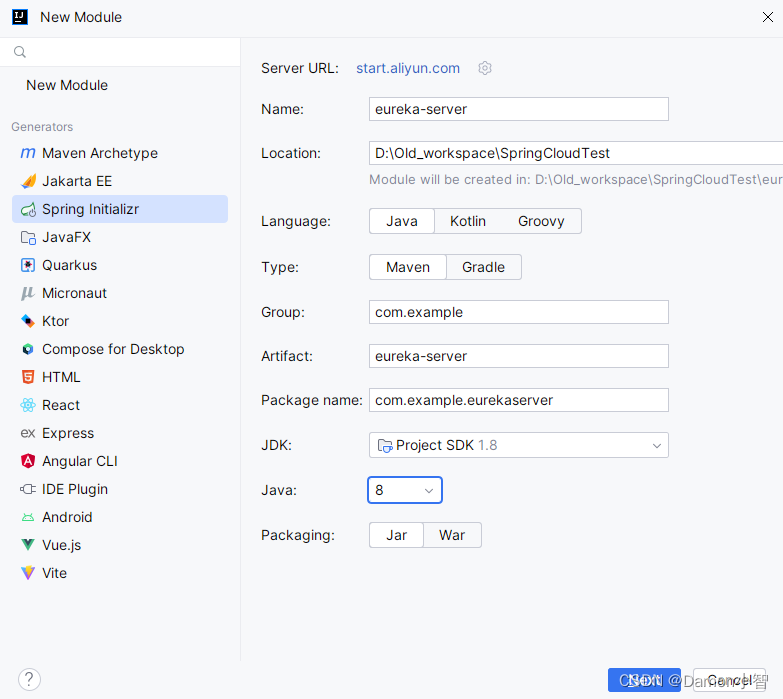Open help question mark icon

(29, 679)
